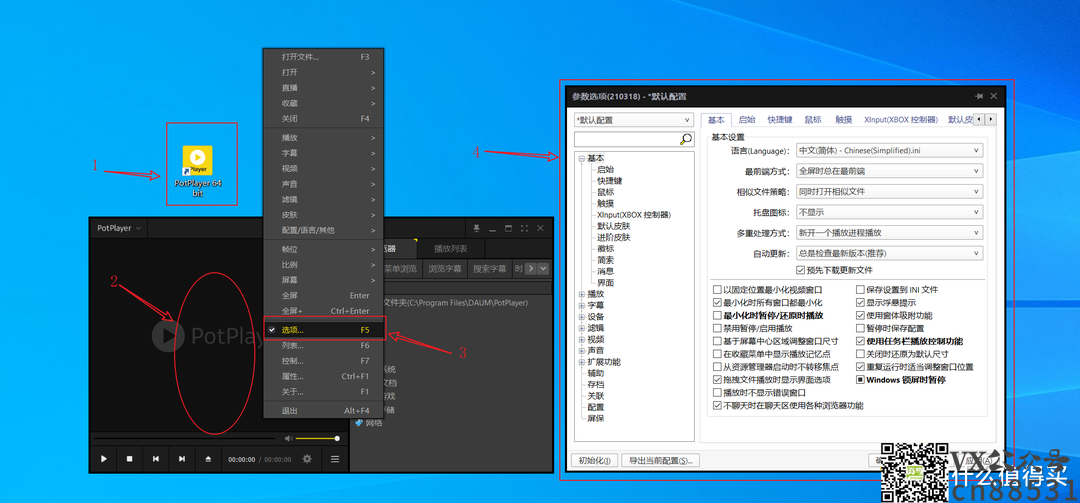Click the pin icon in preferences title bar
The width and height of the screenshot is (1080, 503).
(979, 96)
